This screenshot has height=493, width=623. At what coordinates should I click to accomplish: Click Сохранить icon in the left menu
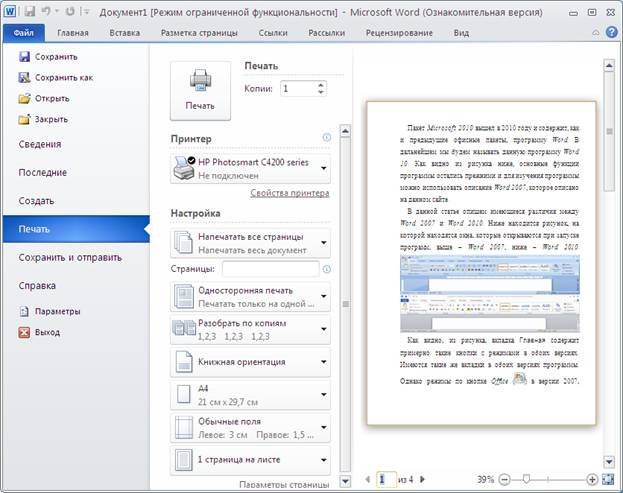[25, 58]
